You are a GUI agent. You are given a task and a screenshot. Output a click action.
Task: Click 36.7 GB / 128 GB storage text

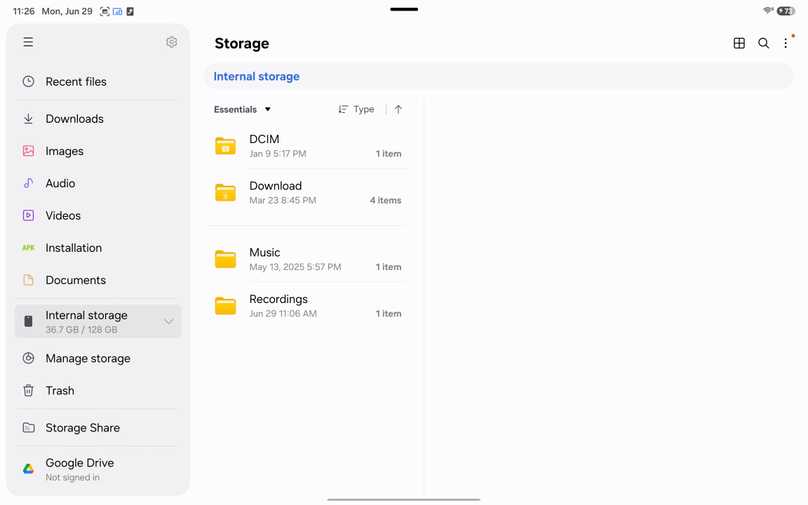coord(81,330)
